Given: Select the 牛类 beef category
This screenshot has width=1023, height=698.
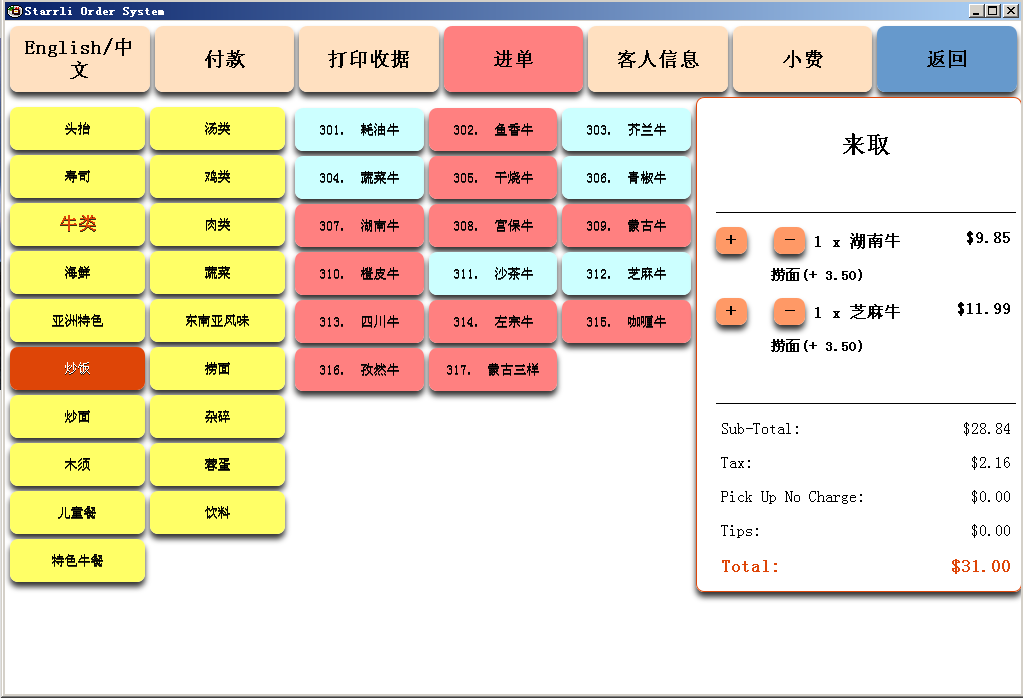Looking at the screenshot, I should 78,225.
